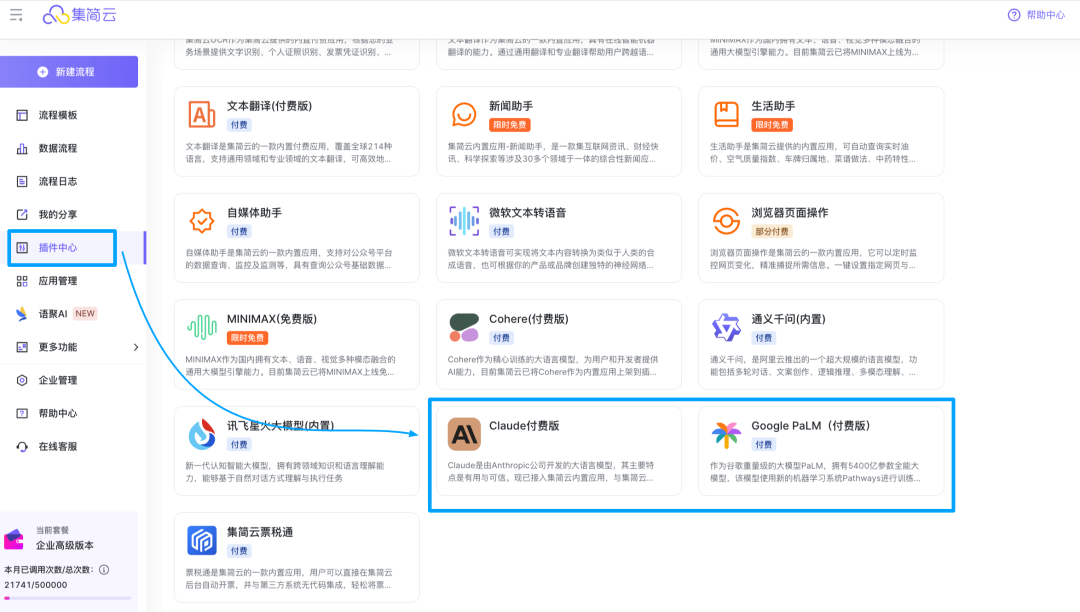This screenshot has height=612, width=1080.
Task: Open the MINIMAX(免费版) green wave icon
Action: coord(202,327)
